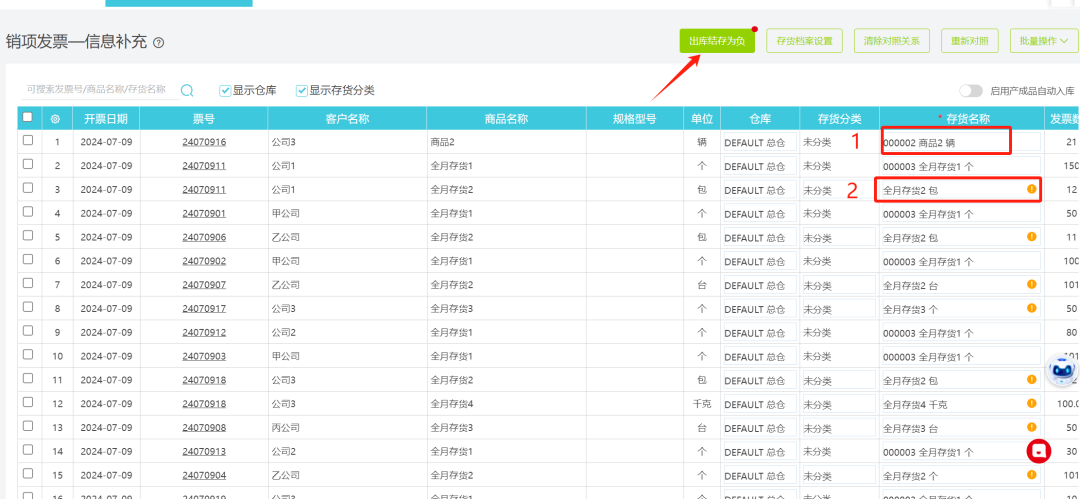Open invoice link 24070908
The width and height of the screenshot is (1080, 499).
(x=204, y=427)
